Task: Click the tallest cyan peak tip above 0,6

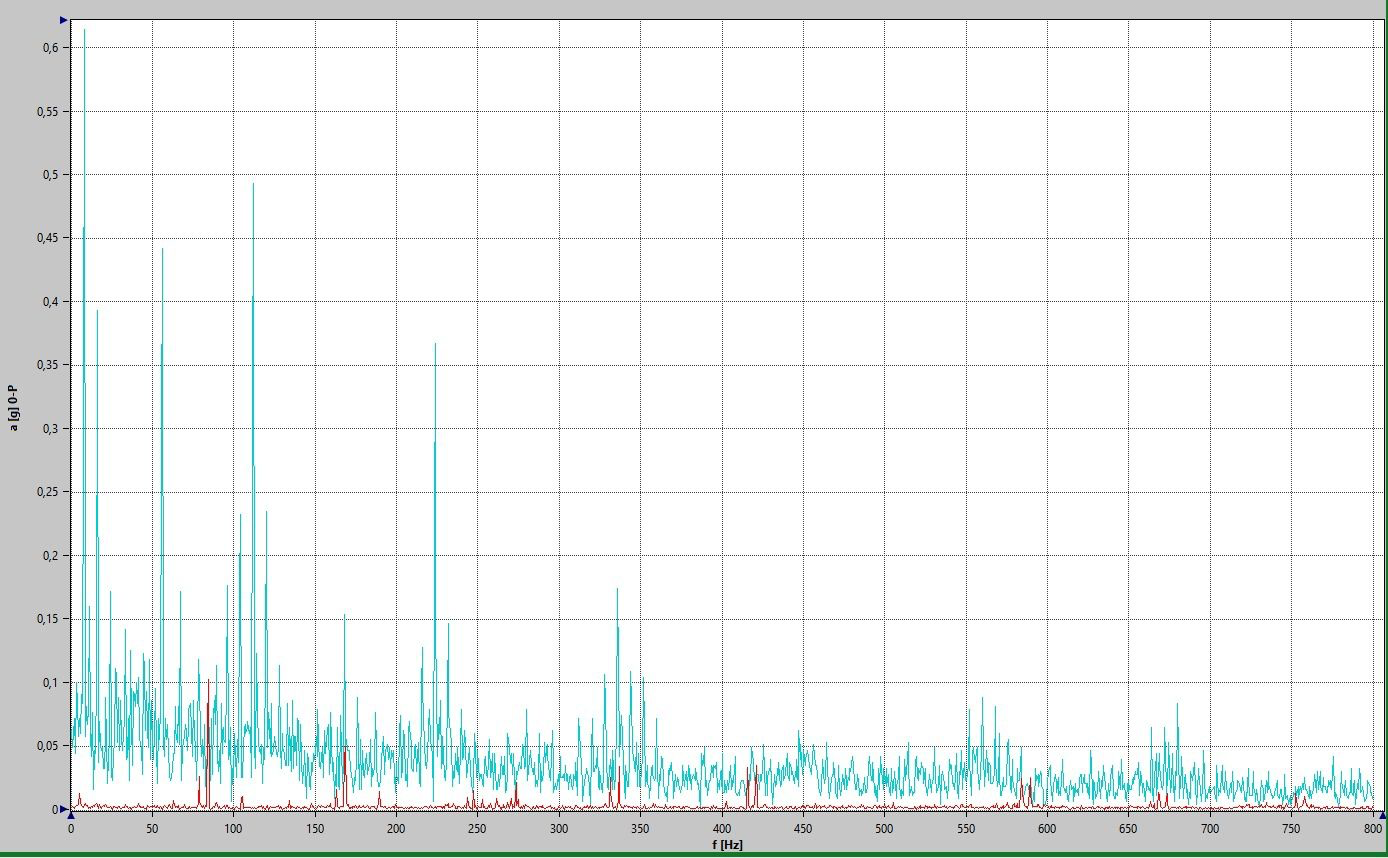Action: tap(84, 30)
